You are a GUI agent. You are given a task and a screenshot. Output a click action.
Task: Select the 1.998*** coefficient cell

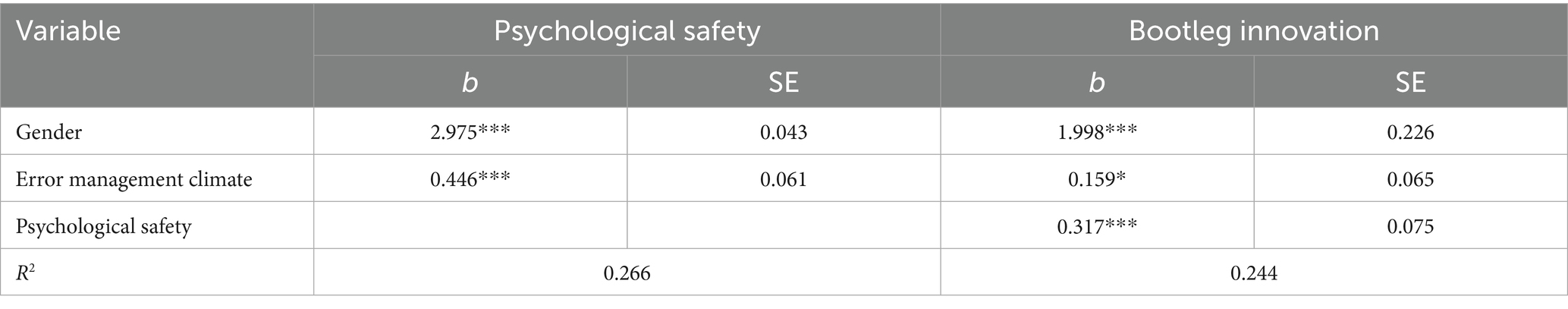click(1097, 132)
